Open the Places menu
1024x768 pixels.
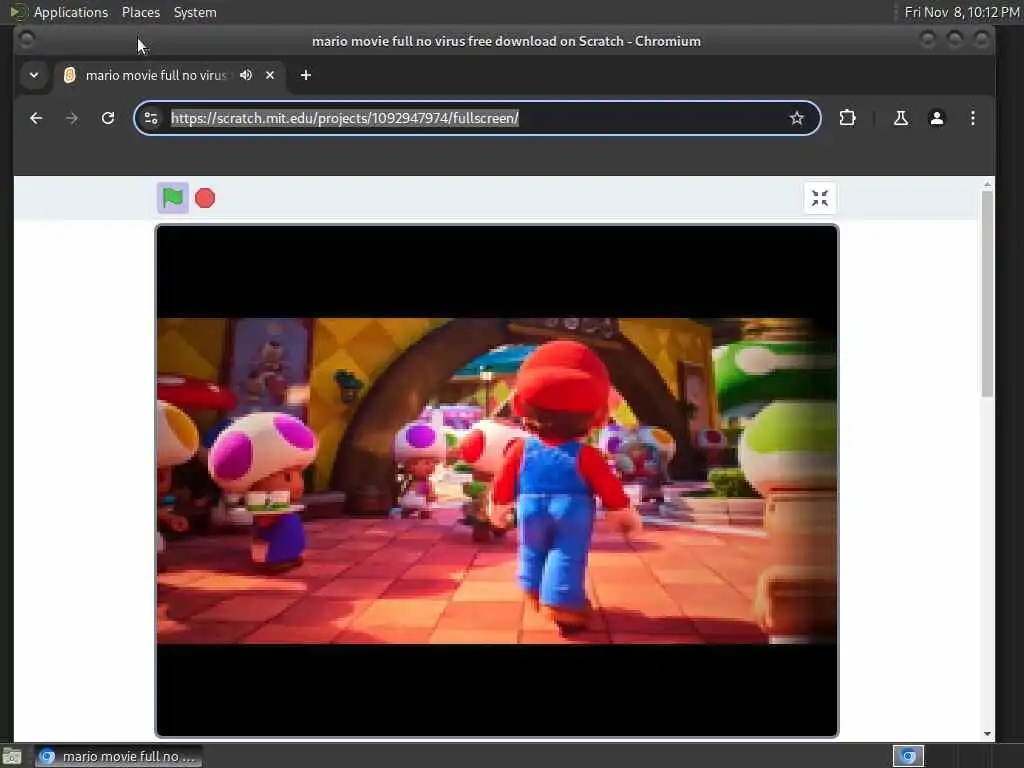140,12
